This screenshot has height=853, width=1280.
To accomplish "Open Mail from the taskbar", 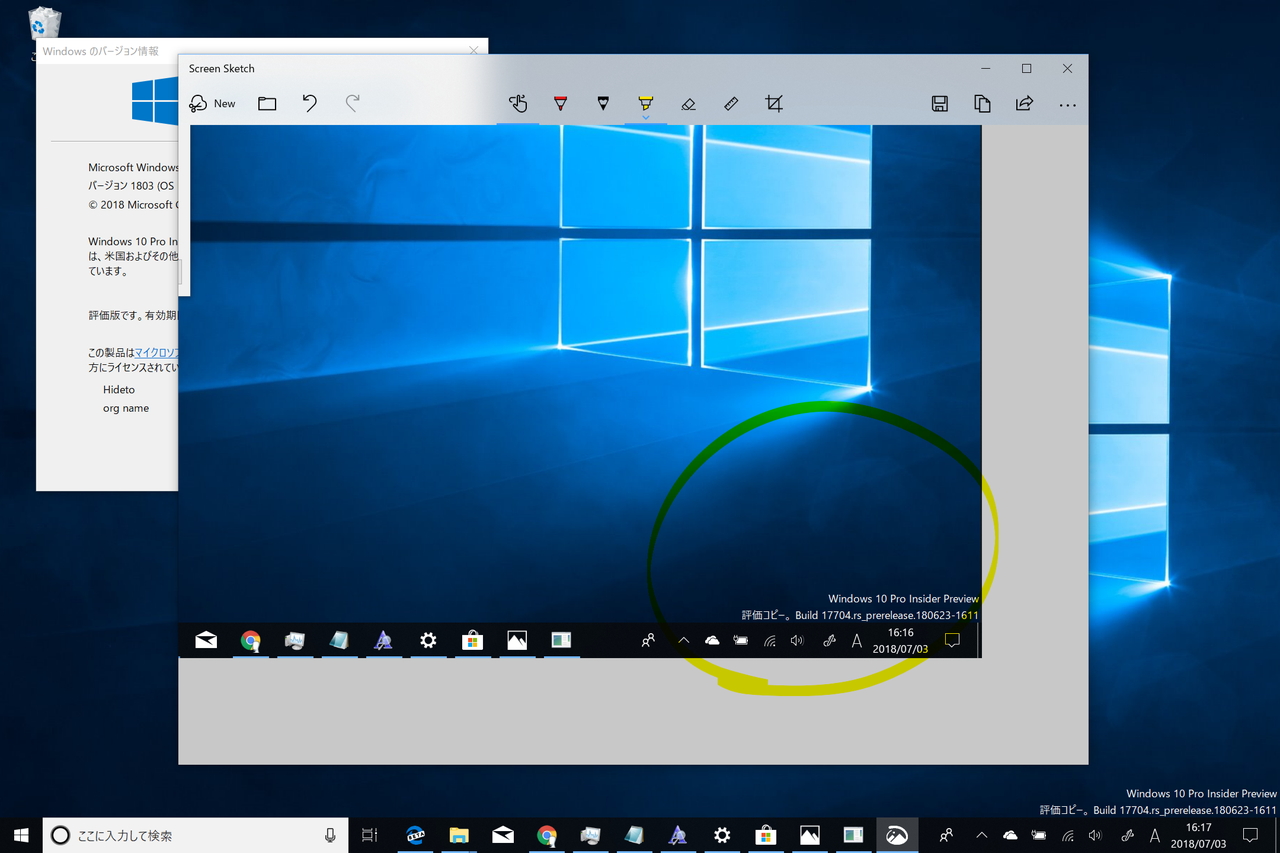I will tap(503, 835).
